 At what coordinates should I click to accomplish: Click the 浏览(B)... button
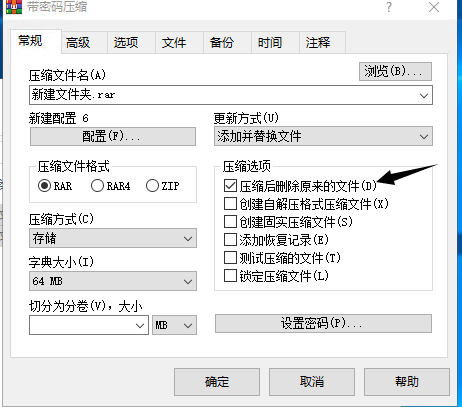395,71
